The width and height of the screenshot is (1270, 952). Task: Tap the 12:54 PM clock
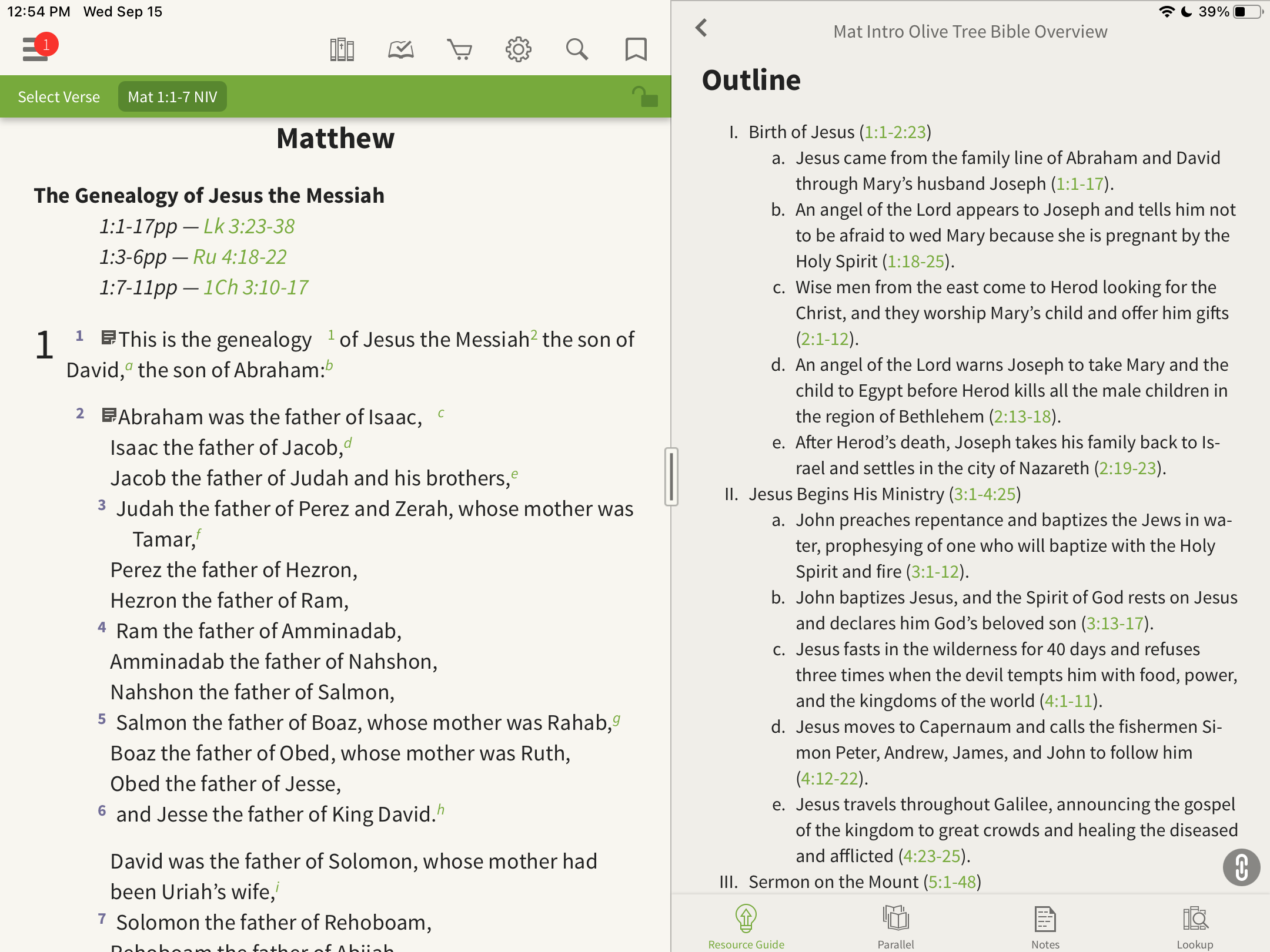(39, 12)
